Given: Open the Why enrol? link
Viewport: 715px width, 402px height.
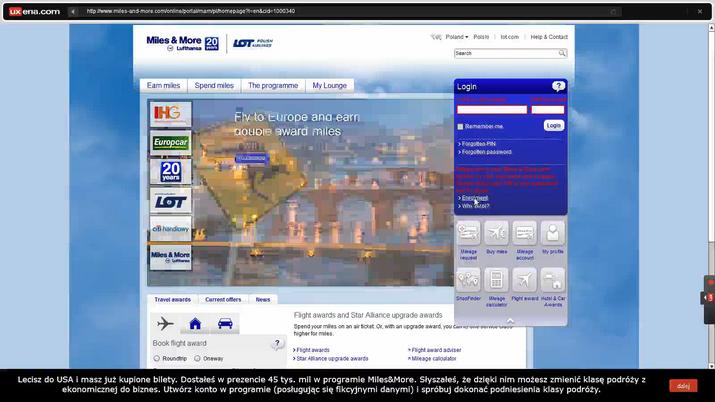Looking at the screenshot, I should [x=475, y=206].
